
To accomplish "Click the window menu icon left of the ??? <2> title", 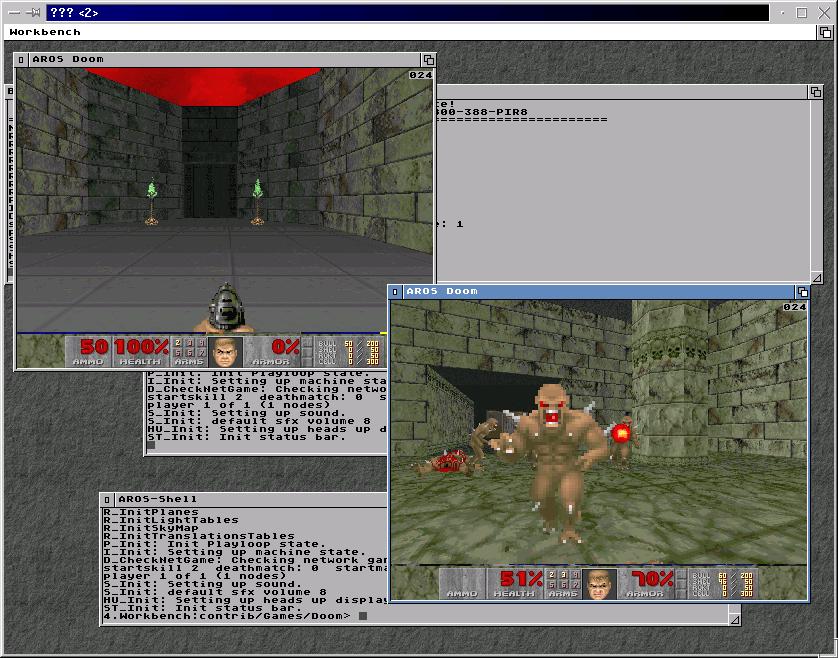I will click(x=14, y=13).
